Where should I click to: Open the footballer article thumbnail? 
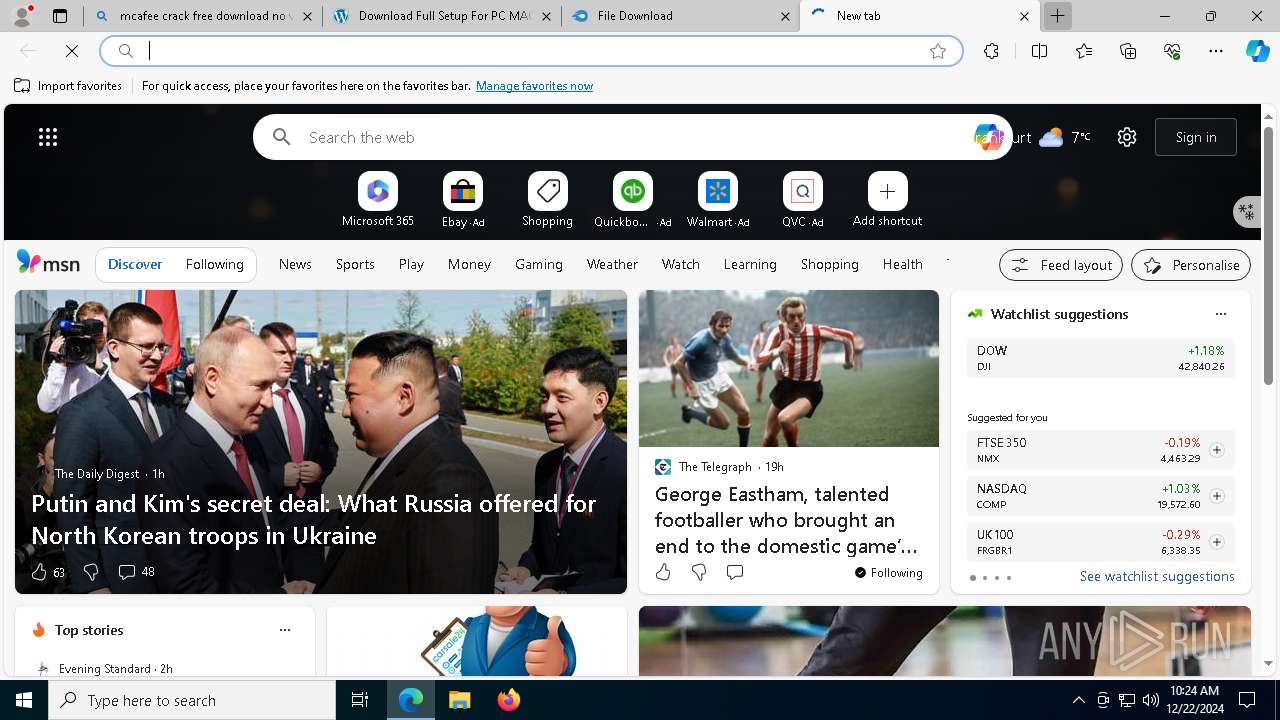(x=789, y=368)
